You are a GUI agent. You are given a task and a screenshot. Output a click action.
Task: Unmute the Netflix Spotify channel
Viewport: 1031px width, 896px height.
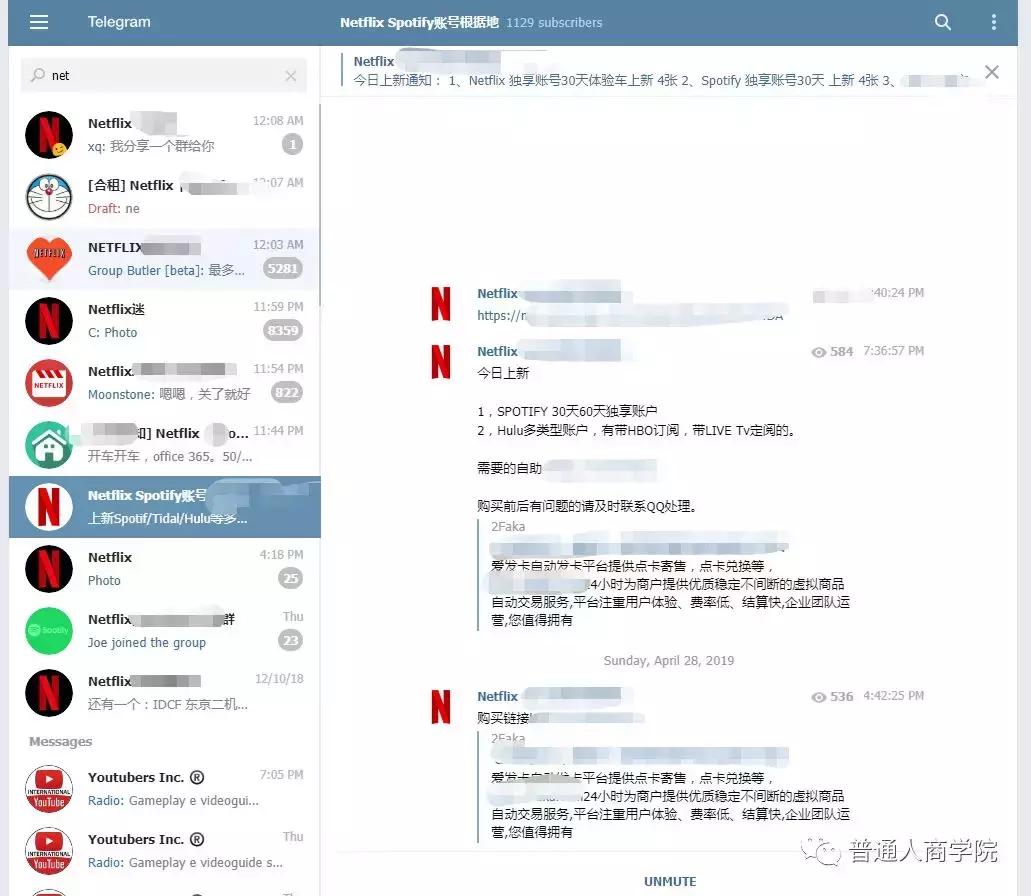click(669, 881)
